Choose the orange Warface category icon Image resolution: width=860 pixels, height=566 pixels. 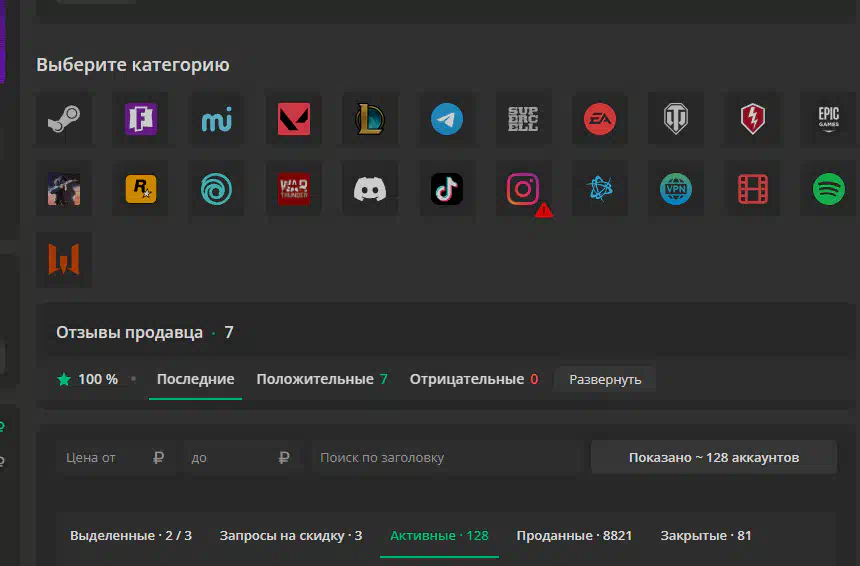64,259
